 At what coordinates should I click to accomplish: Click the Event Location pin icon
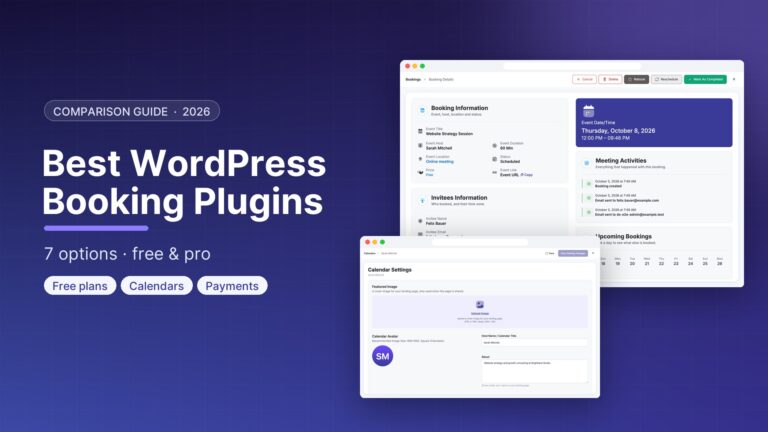(420, 159)
